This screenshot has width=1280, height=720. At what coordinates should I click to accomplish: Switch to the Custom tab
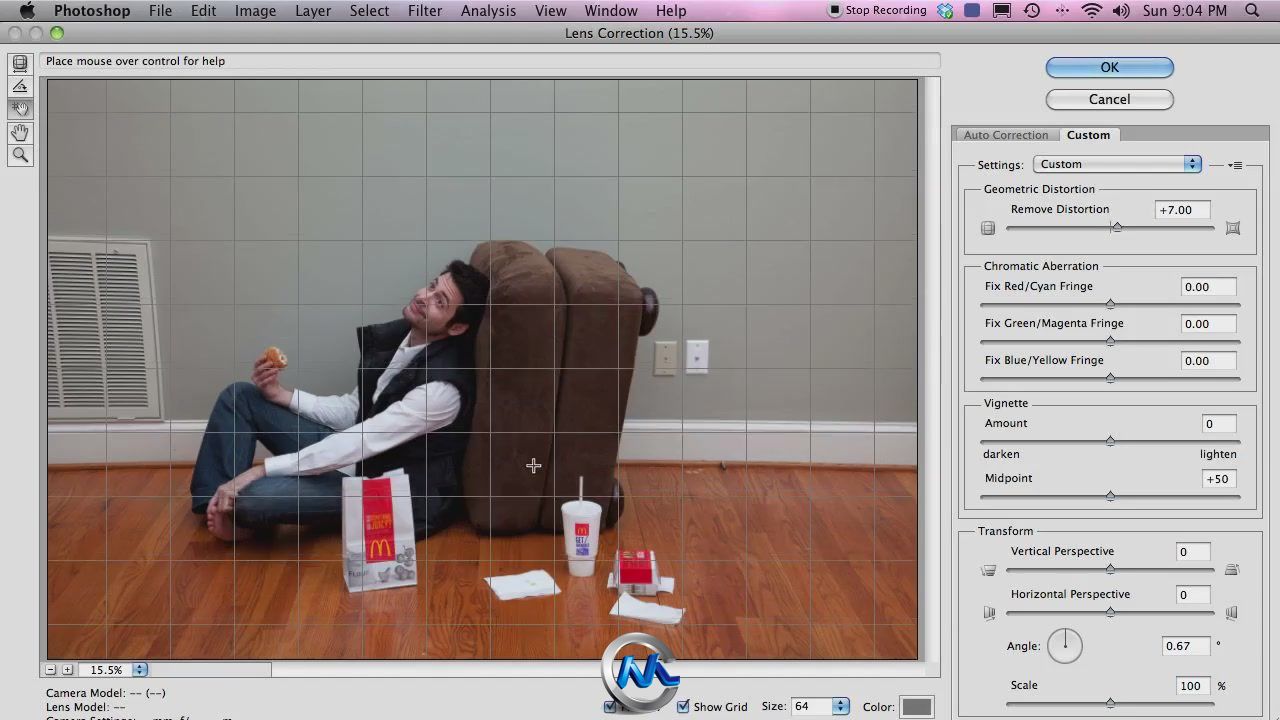(1088, 135)
